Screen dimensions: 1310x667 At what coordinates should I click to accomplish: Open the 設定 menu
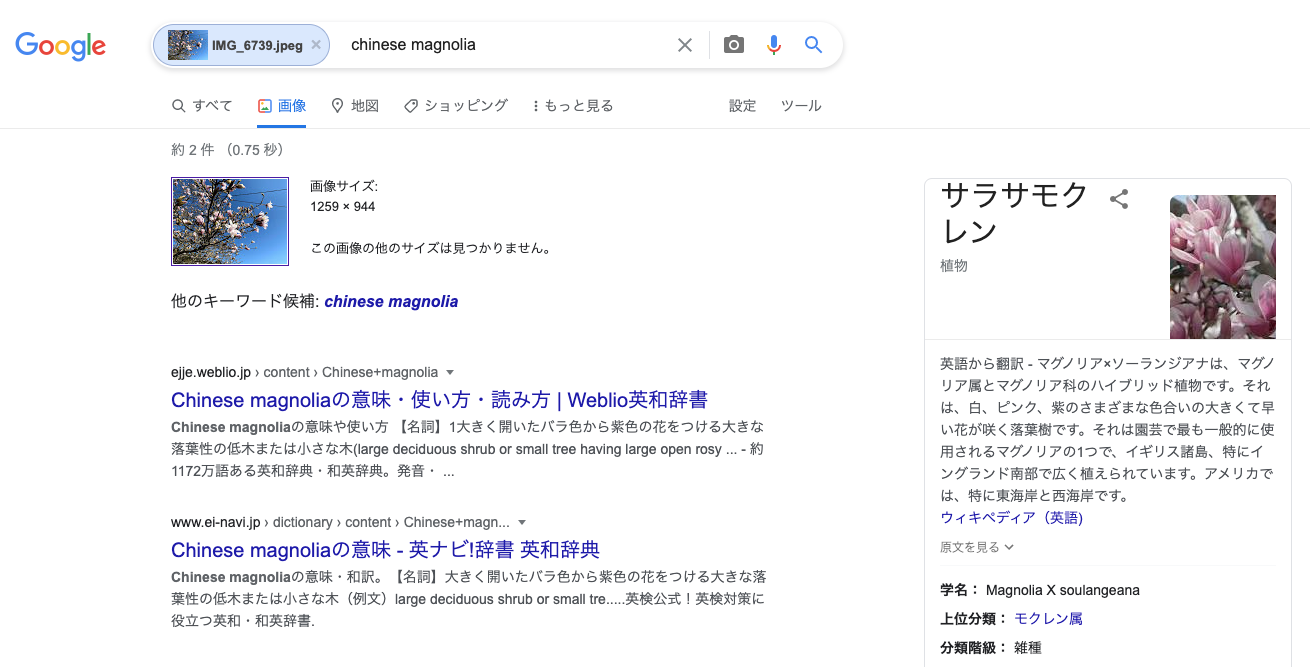tap(743, 106)
